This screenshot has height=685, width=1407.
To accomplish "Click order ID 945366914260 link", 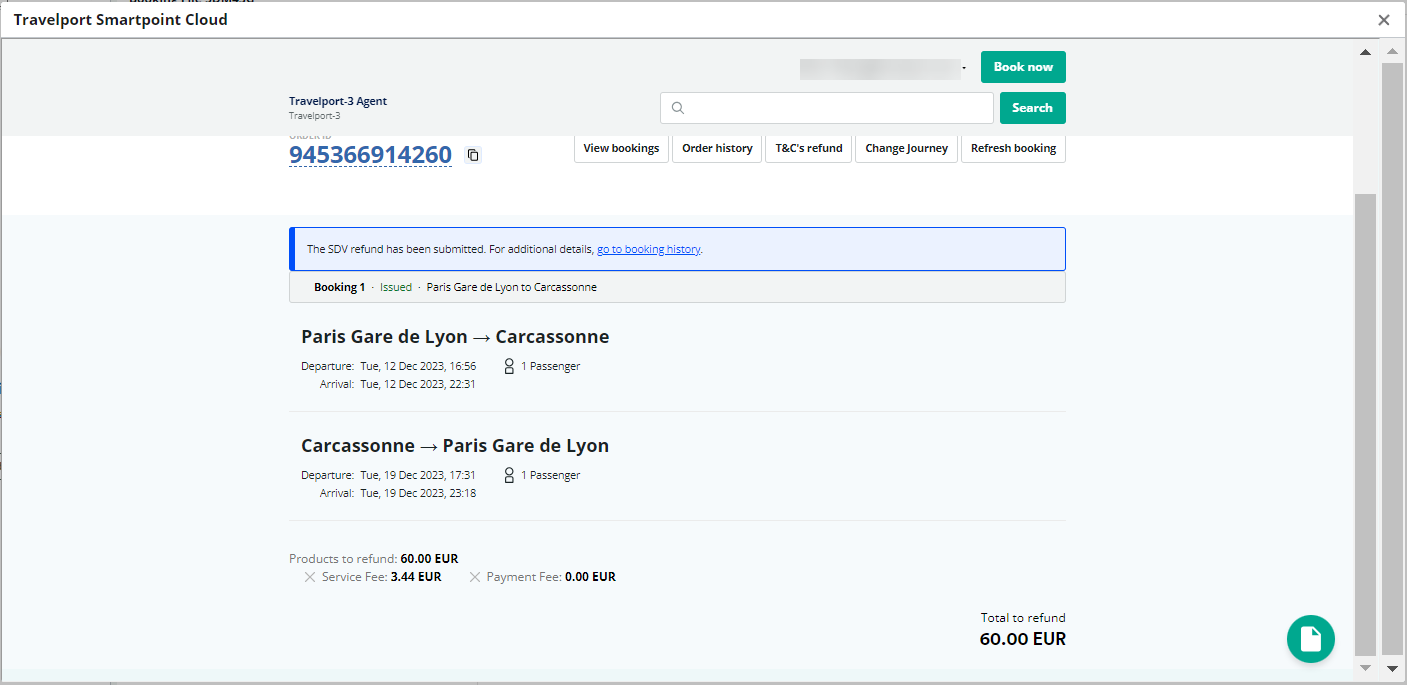I will (370, 155).
